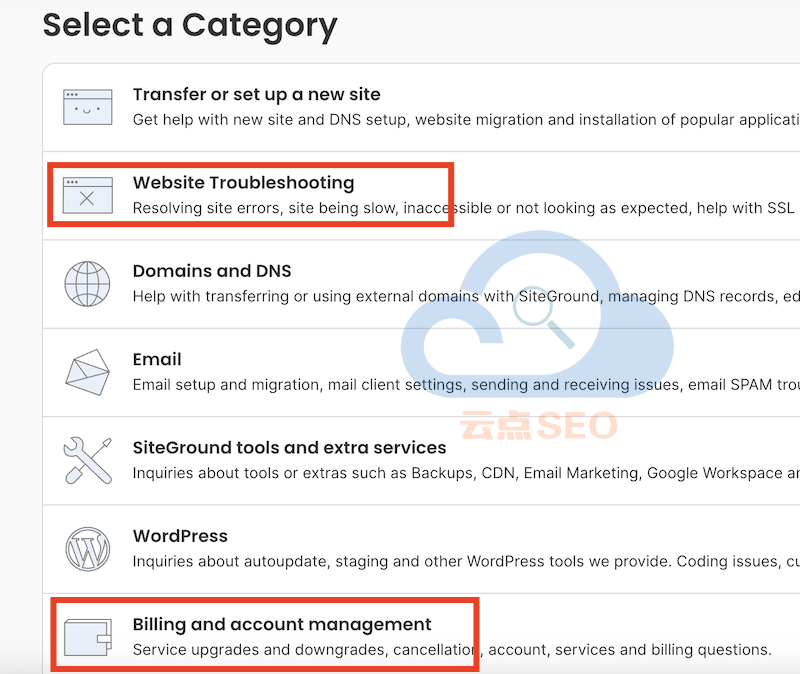Click the description starting 'Get help with new site'

click(466, 120)
